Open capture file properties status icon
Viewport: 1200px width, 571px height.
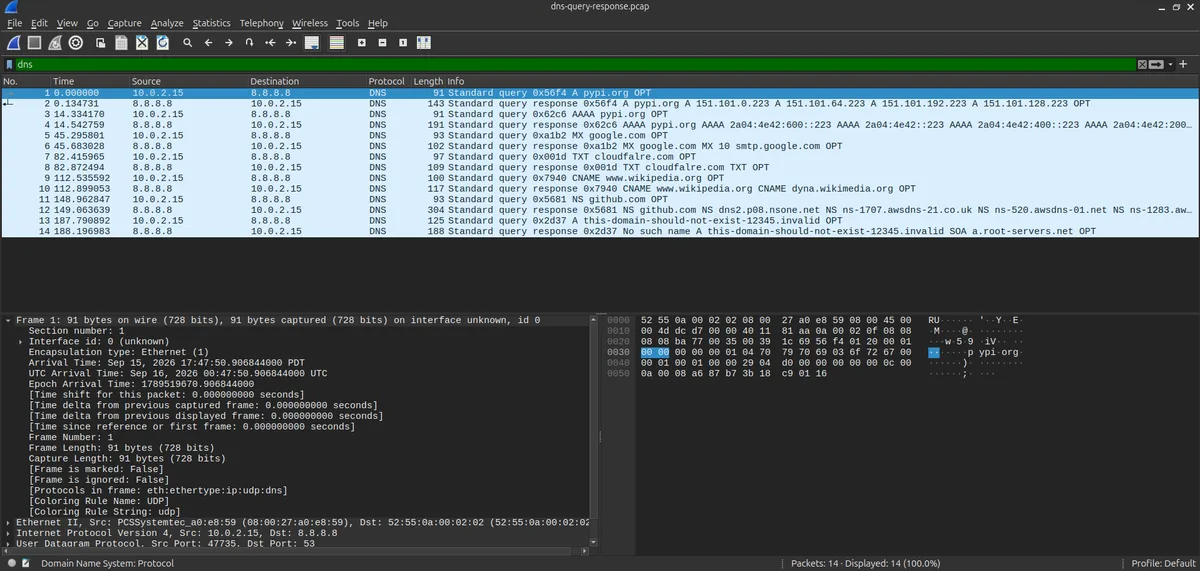click(x=27, y=563)
